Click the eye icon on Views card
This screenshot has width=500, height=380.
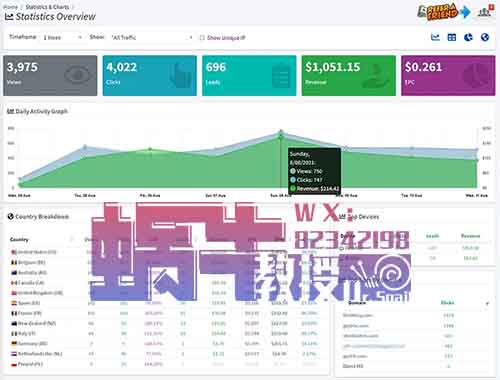pos(77,75)
